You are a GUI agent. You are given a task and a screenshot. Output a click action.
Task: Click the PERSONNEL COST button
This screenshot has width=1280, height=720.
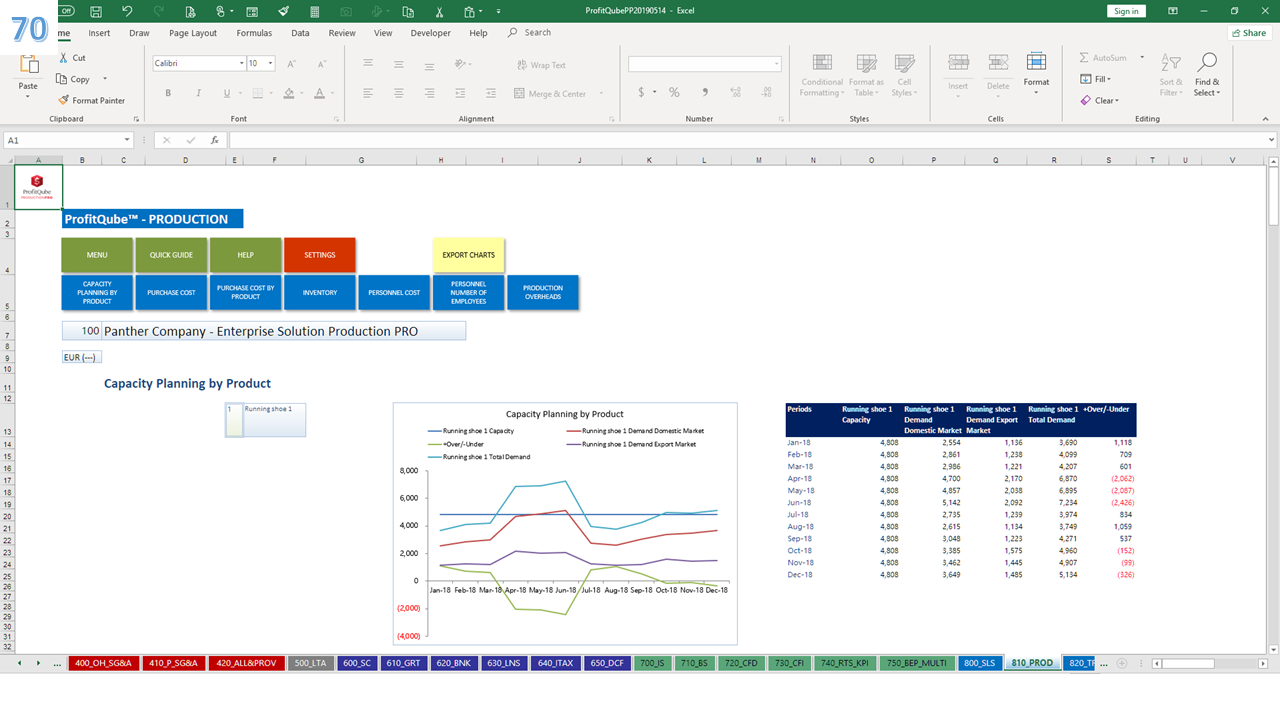394,293
